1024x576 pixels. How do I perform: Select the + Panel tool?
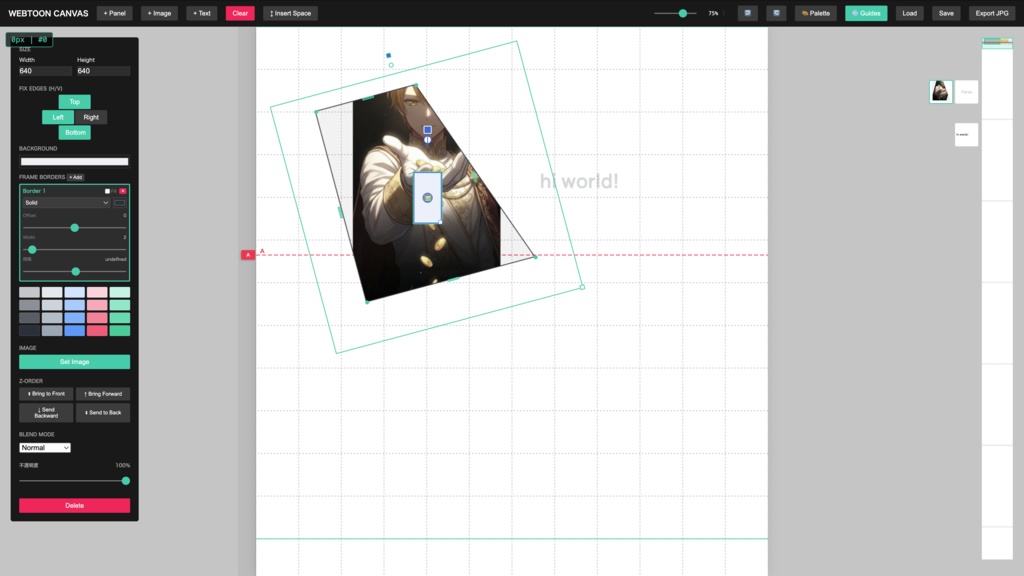pos(113,13)
